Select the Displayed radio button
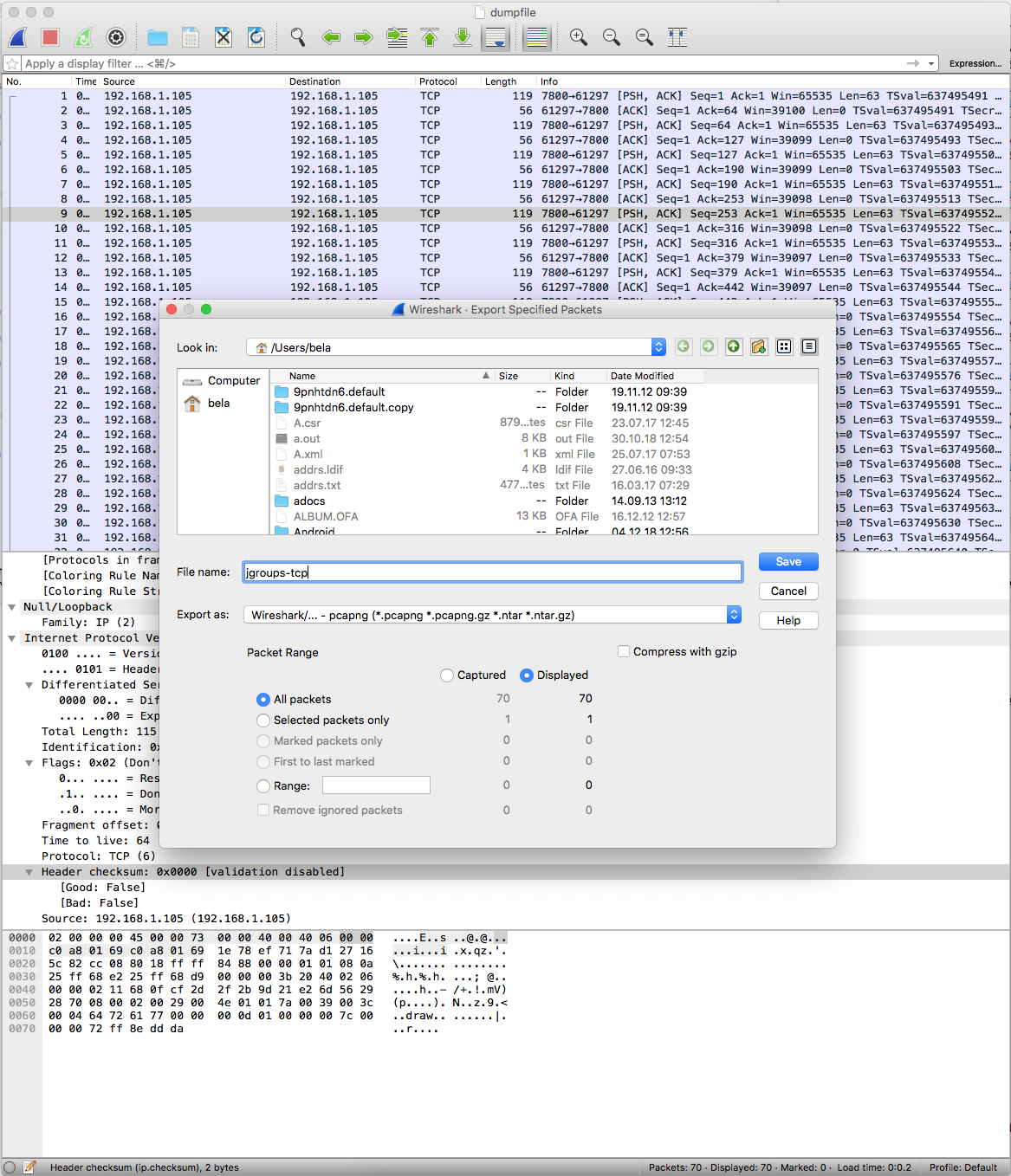The width and height of the screenshot is (1011, 1176). [527, 675]
